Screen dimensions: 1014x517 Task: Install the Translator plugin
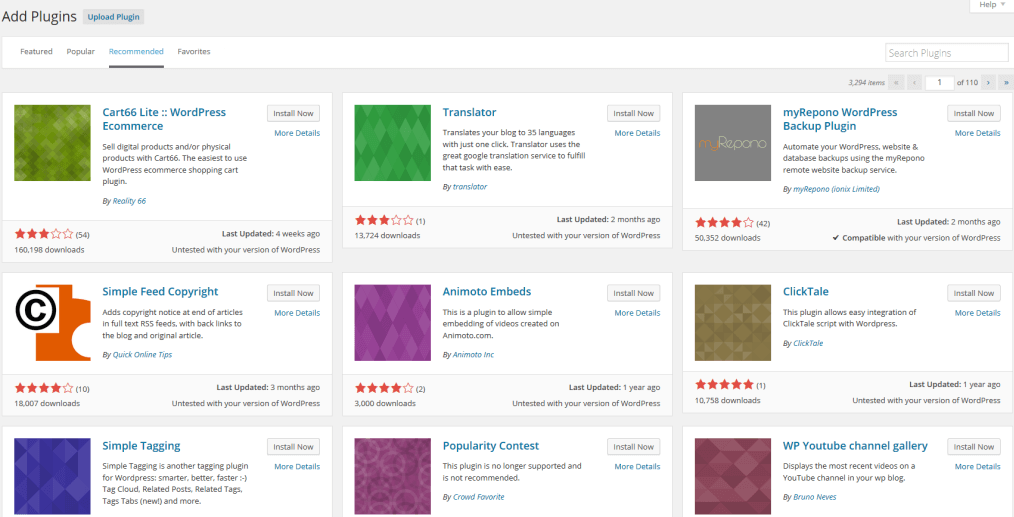click(x=634, y=113)
